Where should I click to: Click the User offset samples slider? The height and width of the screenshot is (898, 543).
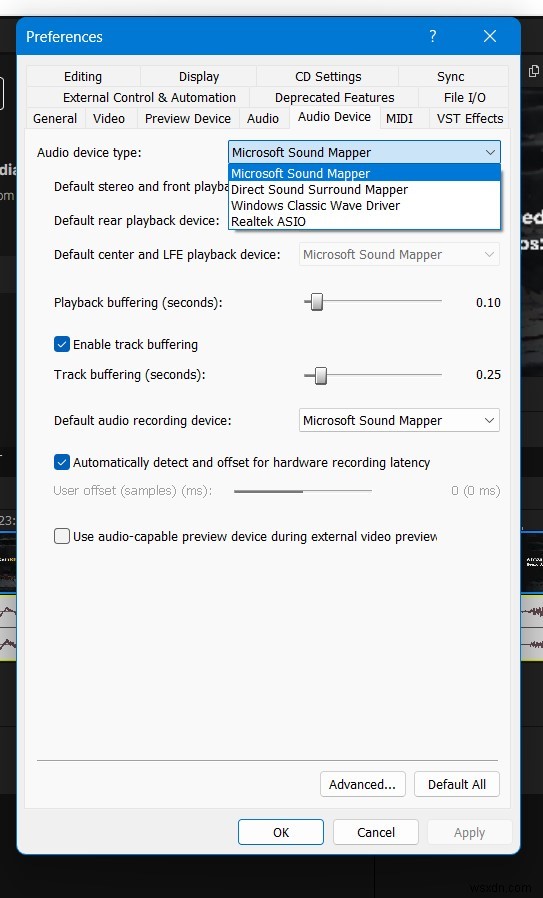tap(303, 491)
